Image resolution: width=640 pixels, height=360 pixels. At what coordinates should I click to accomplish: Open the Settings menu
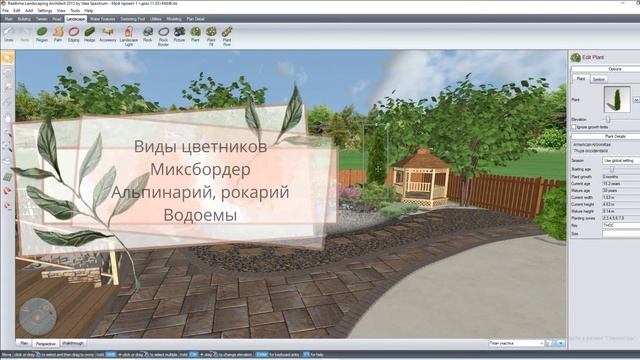coord(45,11)
